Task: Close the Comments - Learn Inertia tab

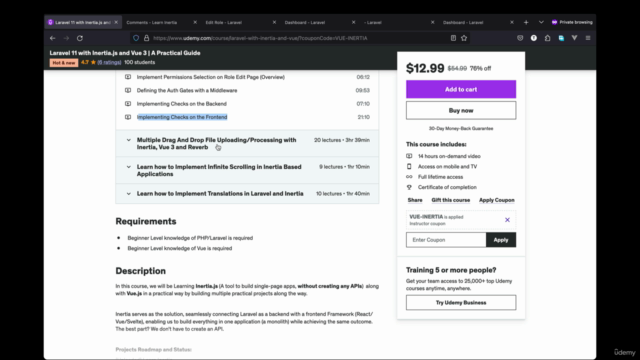Action: click(x=195, y=22)
